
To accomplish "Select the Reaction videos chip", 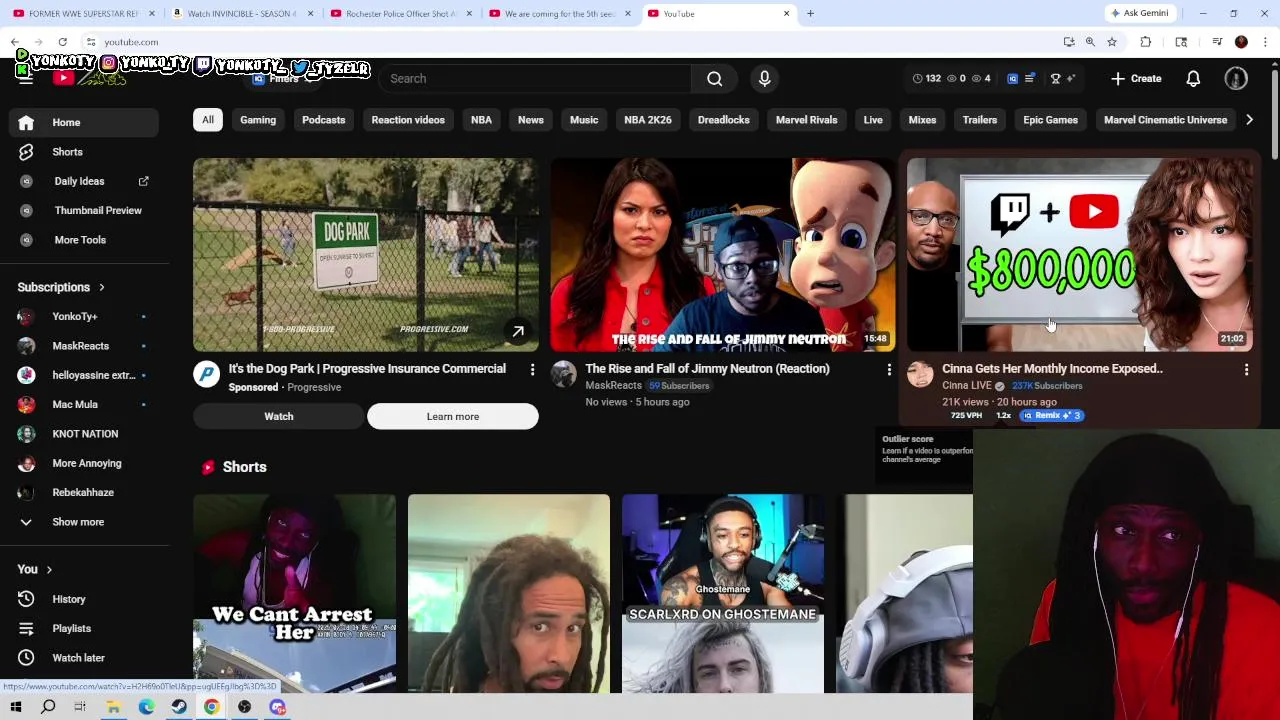I will coord(408,120).
